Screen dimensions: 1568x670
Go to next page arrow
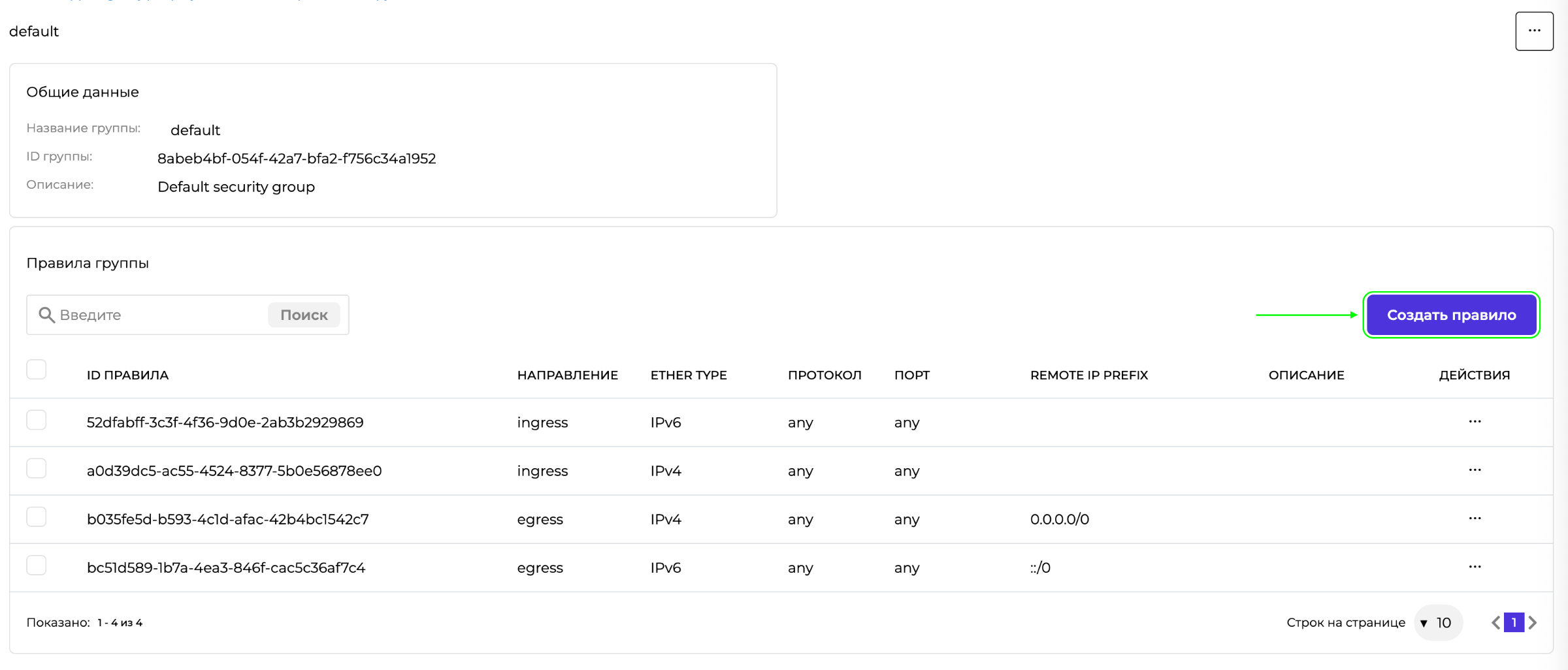[x=1533, y=622]
